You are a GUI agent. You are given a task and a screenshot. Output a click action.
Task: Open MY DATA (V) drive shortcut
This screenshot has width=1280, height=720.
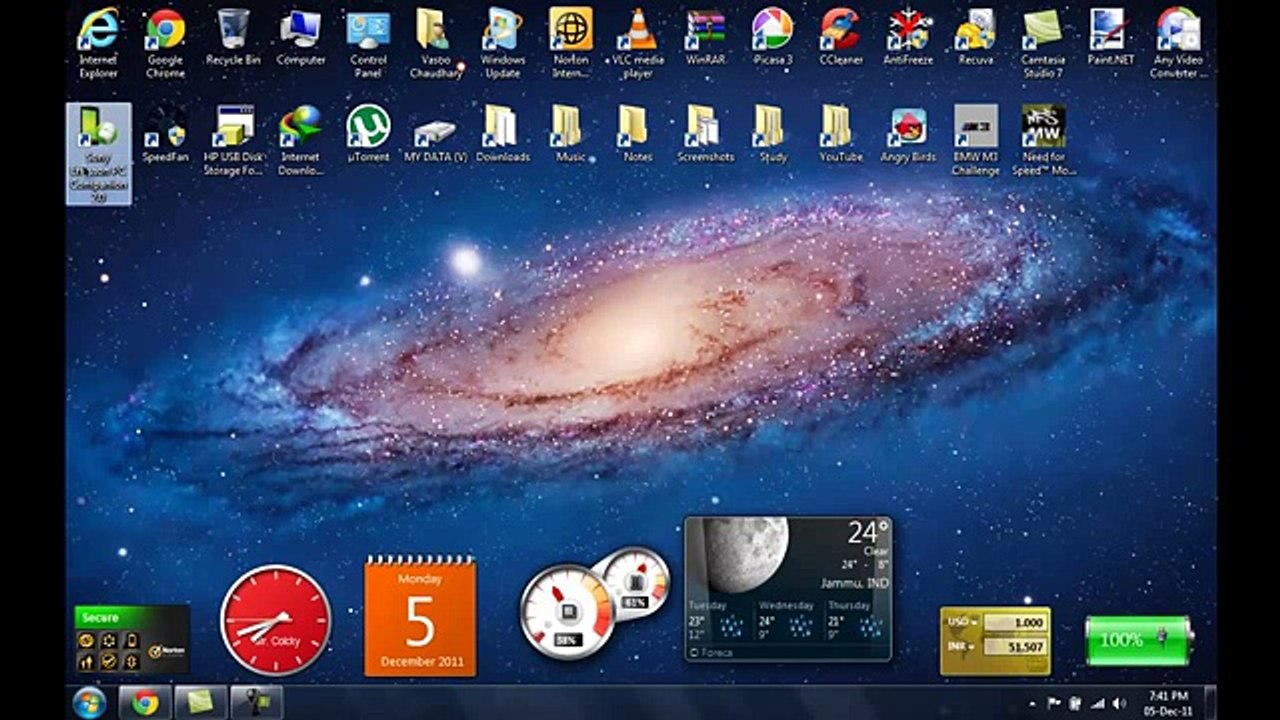tap(435, 138)
